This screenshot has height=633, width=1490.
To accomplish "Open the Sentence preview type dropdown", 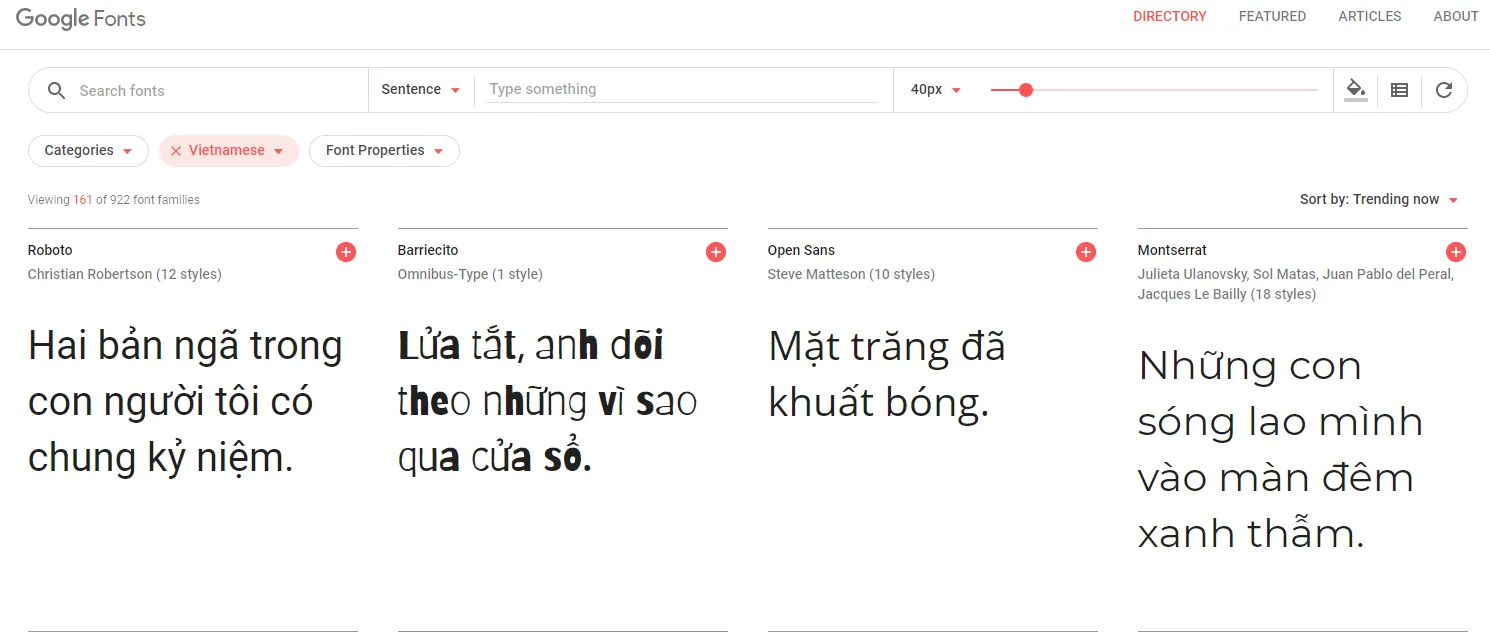I will (421, 90).
